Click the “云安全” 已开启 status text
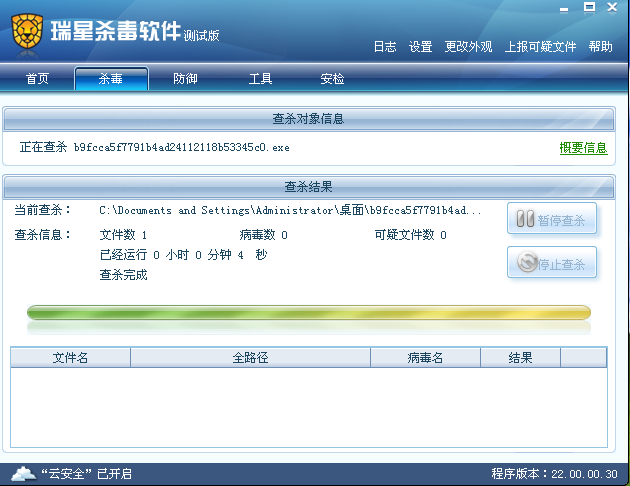 [86, 474]
